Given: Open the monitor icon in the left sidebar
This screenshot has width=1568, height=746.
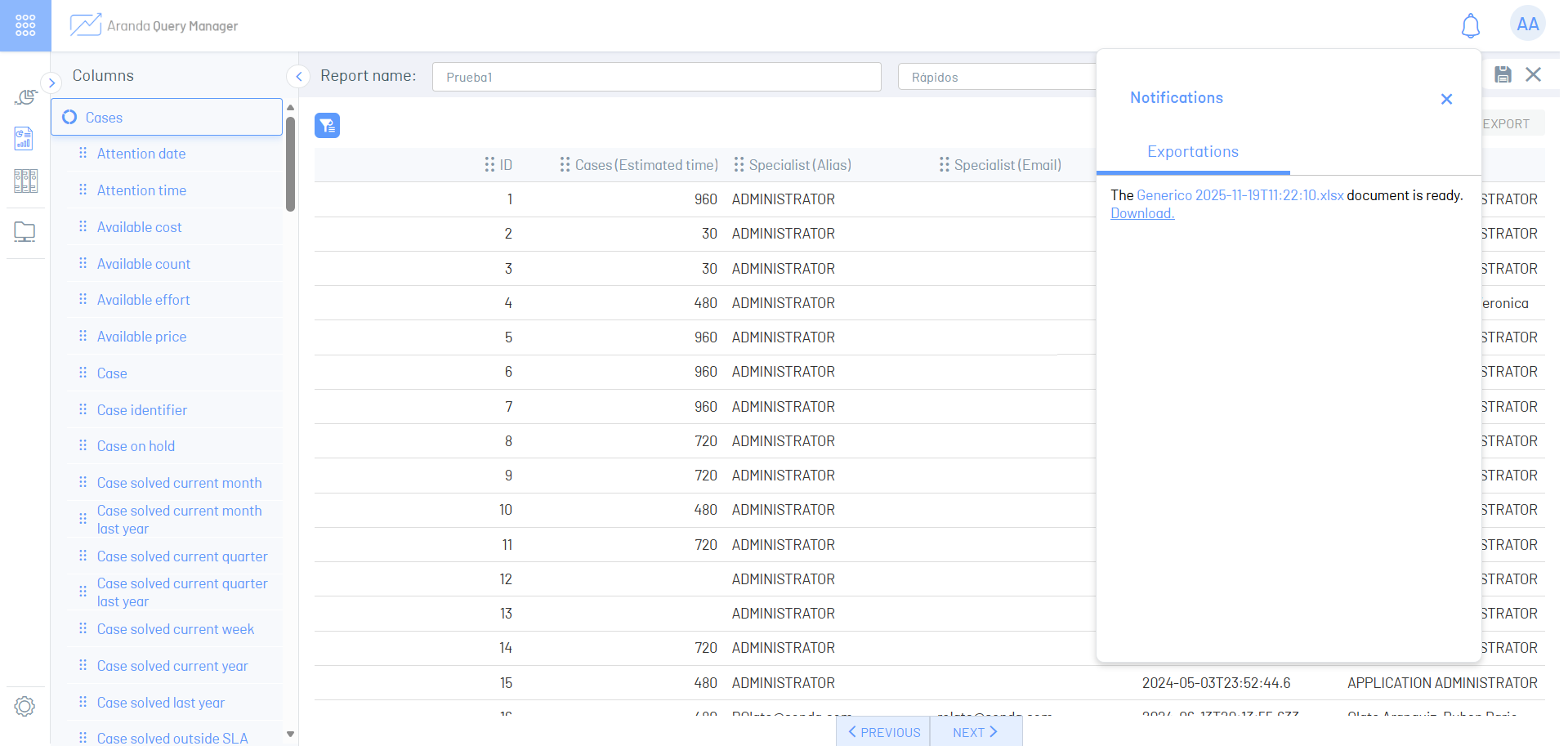Looking at the screenshot, I should point(25,232).
